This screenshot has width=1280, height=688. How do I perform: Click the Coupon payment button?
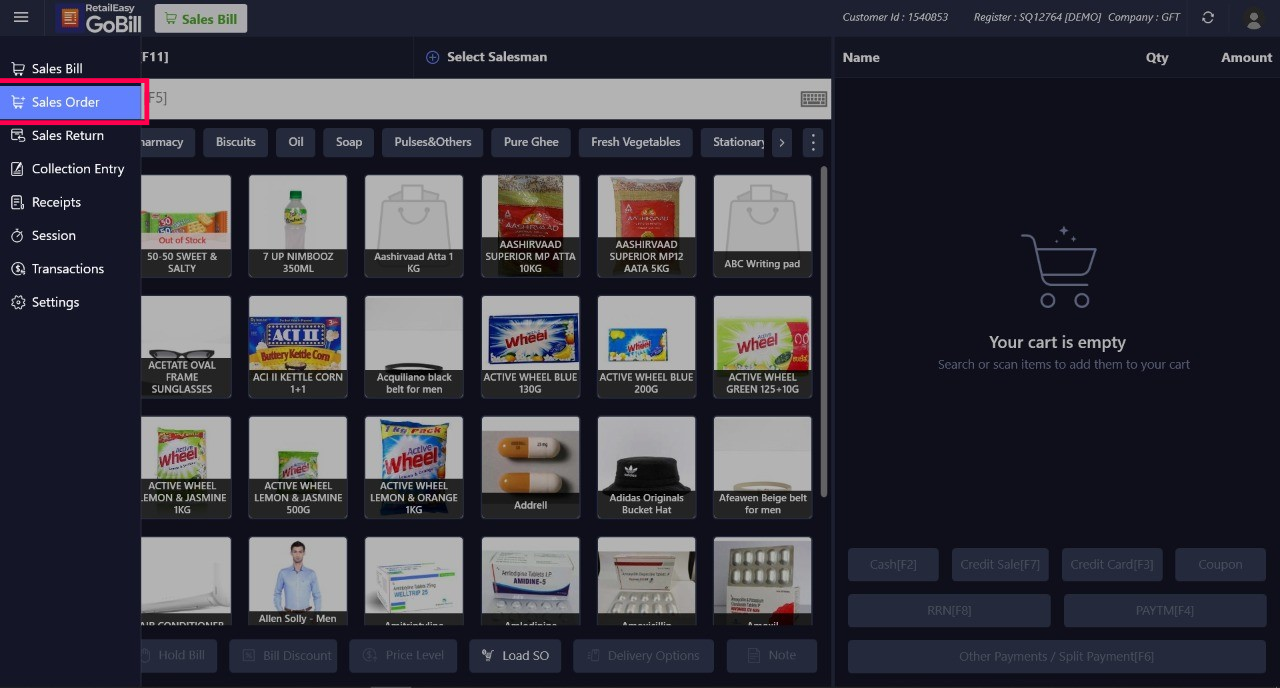(x=1220, y=565)
